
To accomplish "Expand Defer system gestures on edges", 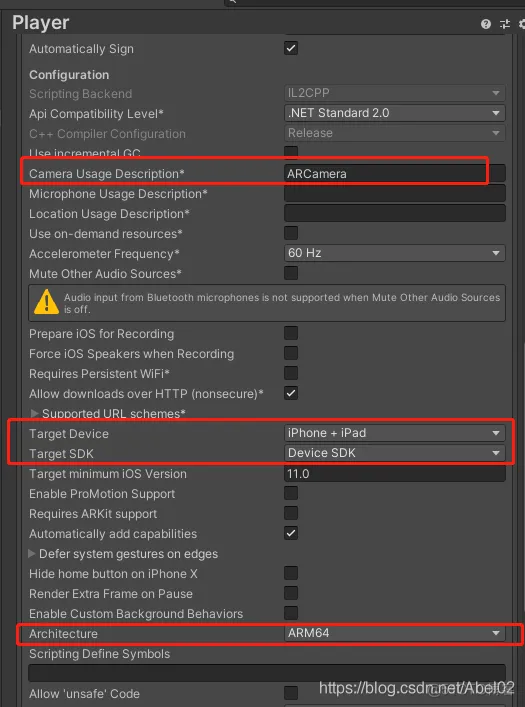I will 32,553.
